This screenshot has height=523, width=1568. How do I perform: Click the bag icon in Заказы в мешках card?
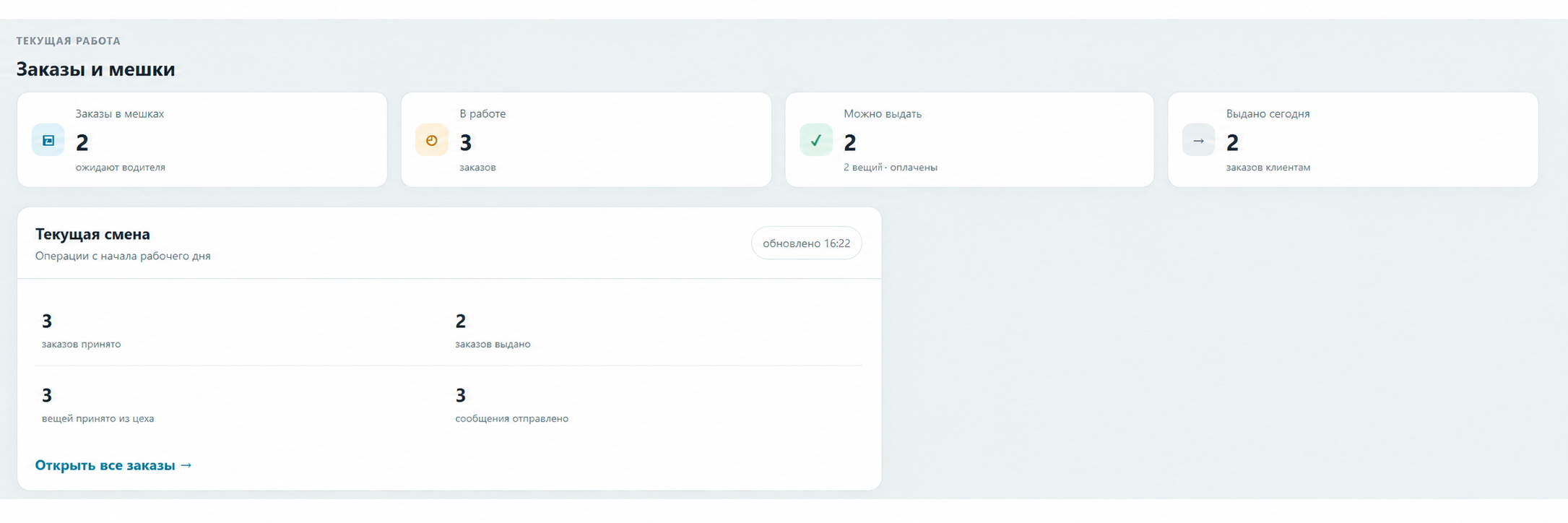point(48,140)
